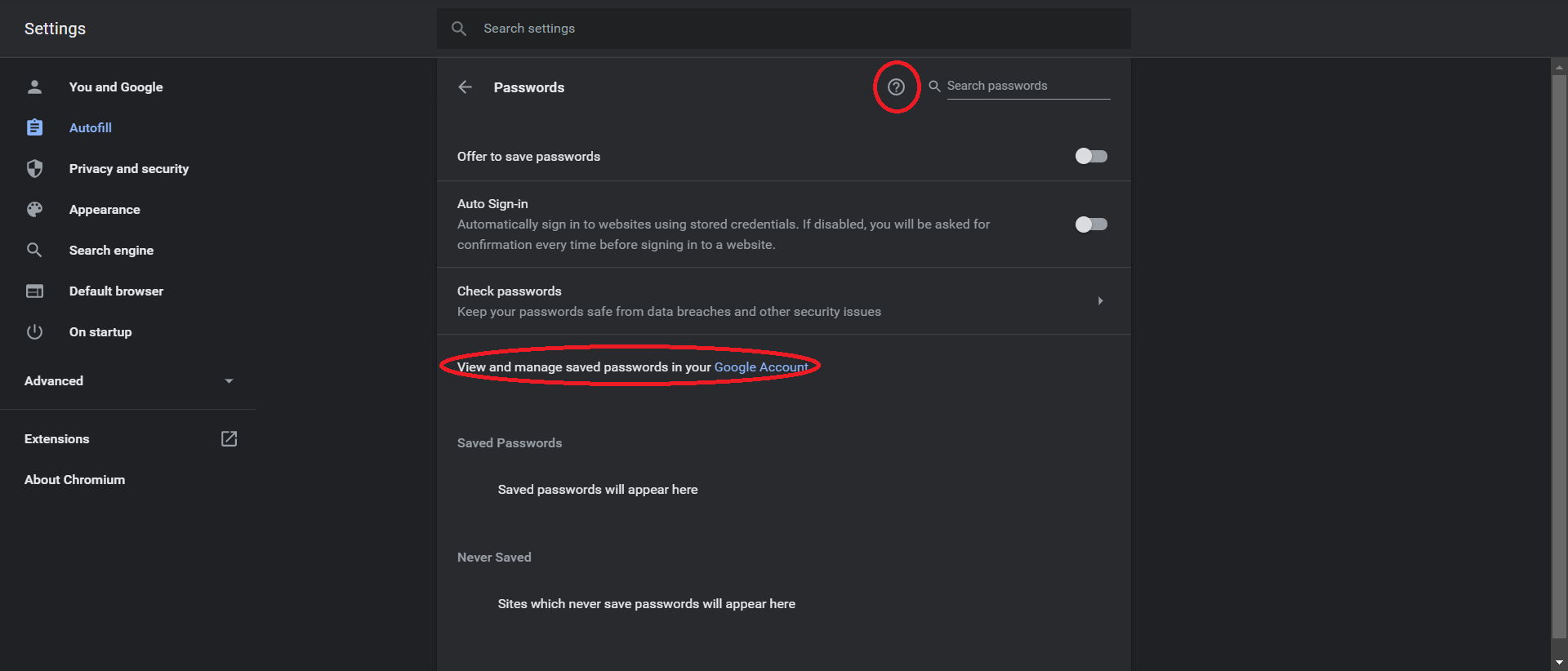Open Extensions in new tab icon
1568x671 pixels.
coord(228,438)
